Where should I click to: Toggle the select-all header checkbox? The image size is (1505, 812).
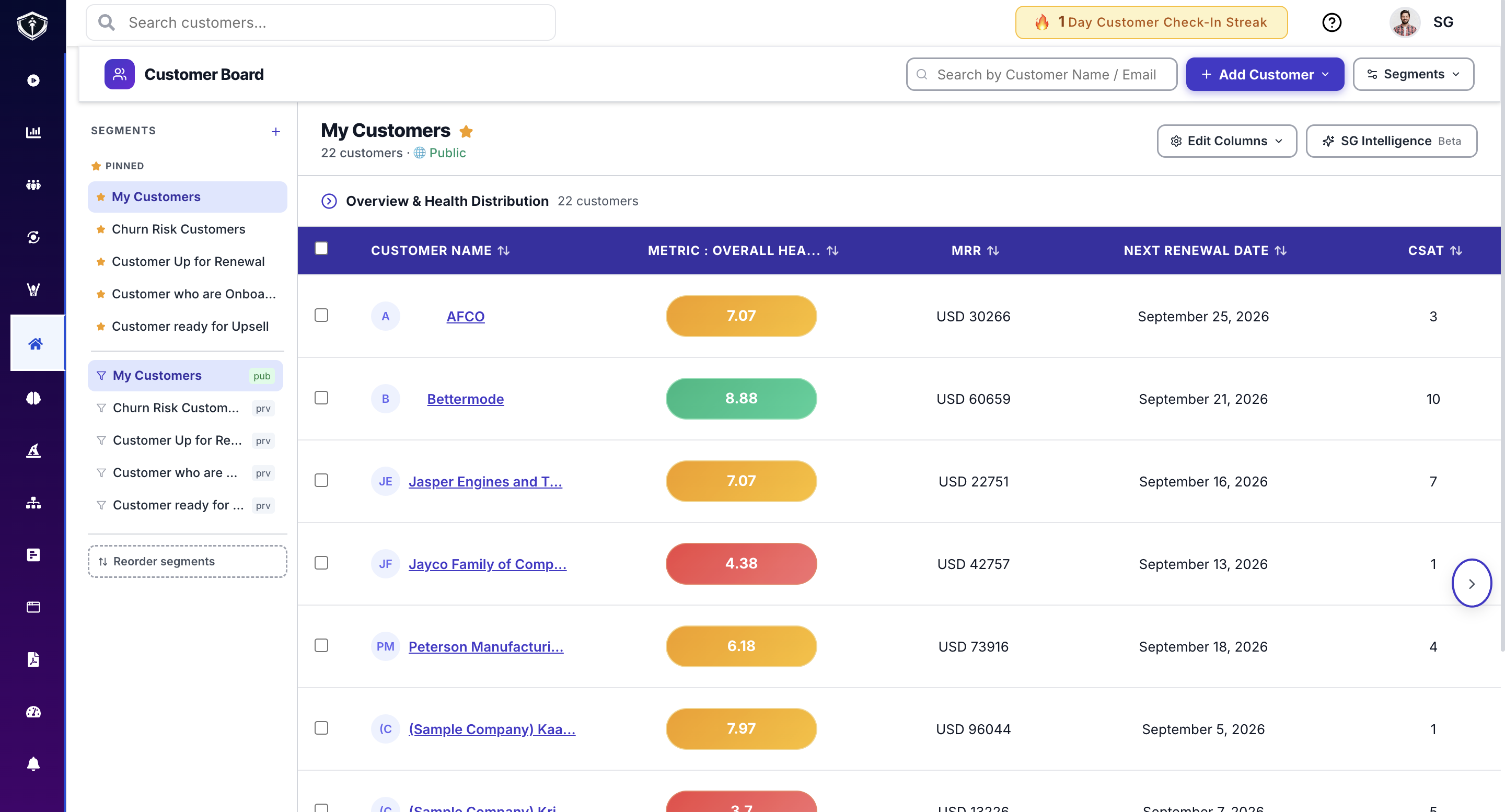tap(321, 248)
